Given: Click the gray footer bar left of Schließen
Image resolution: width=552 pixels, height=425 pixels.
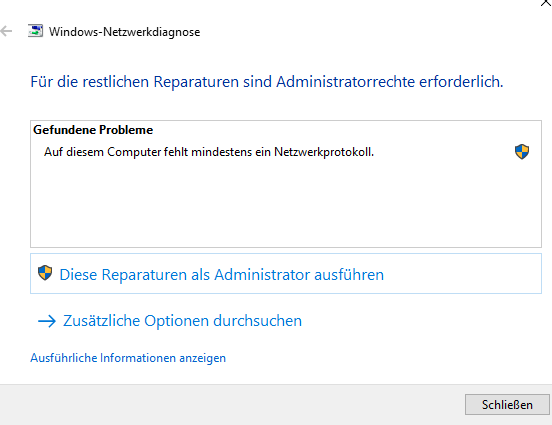Looking at the screenshot, I should pyautogui.click(x=229, y=405).
